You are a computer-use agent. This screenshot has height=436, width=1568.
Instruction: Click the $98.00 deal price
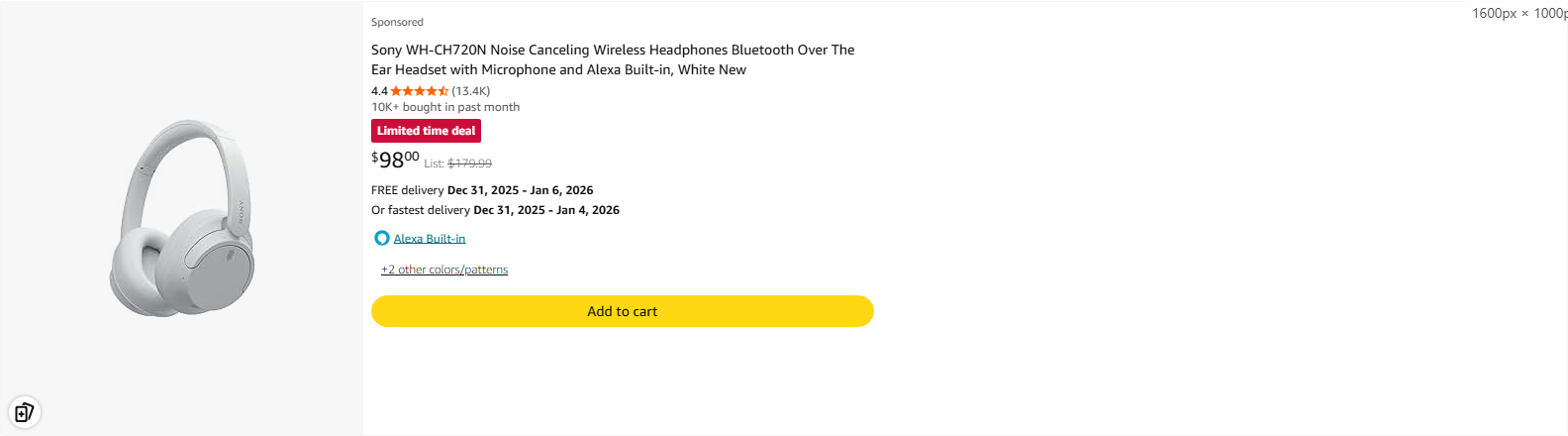click(395, 160)
